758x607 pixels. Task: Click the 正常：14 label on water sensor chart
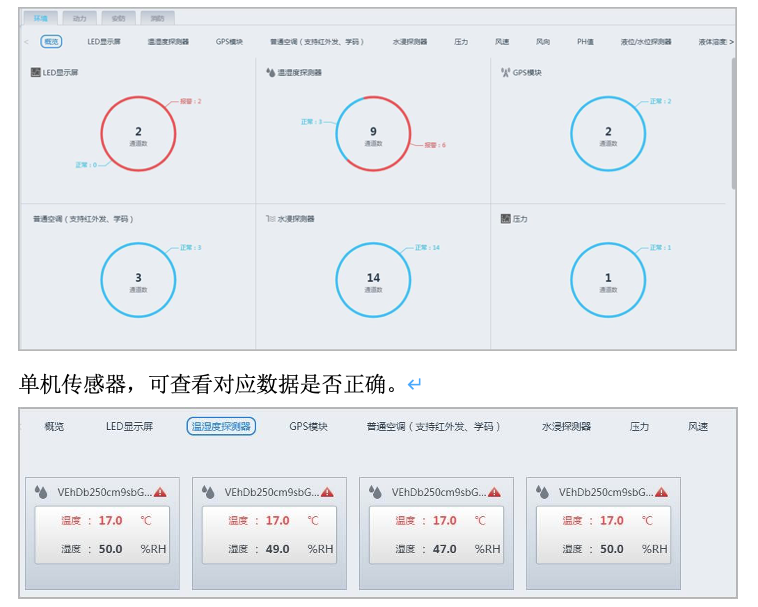[428, 247]
